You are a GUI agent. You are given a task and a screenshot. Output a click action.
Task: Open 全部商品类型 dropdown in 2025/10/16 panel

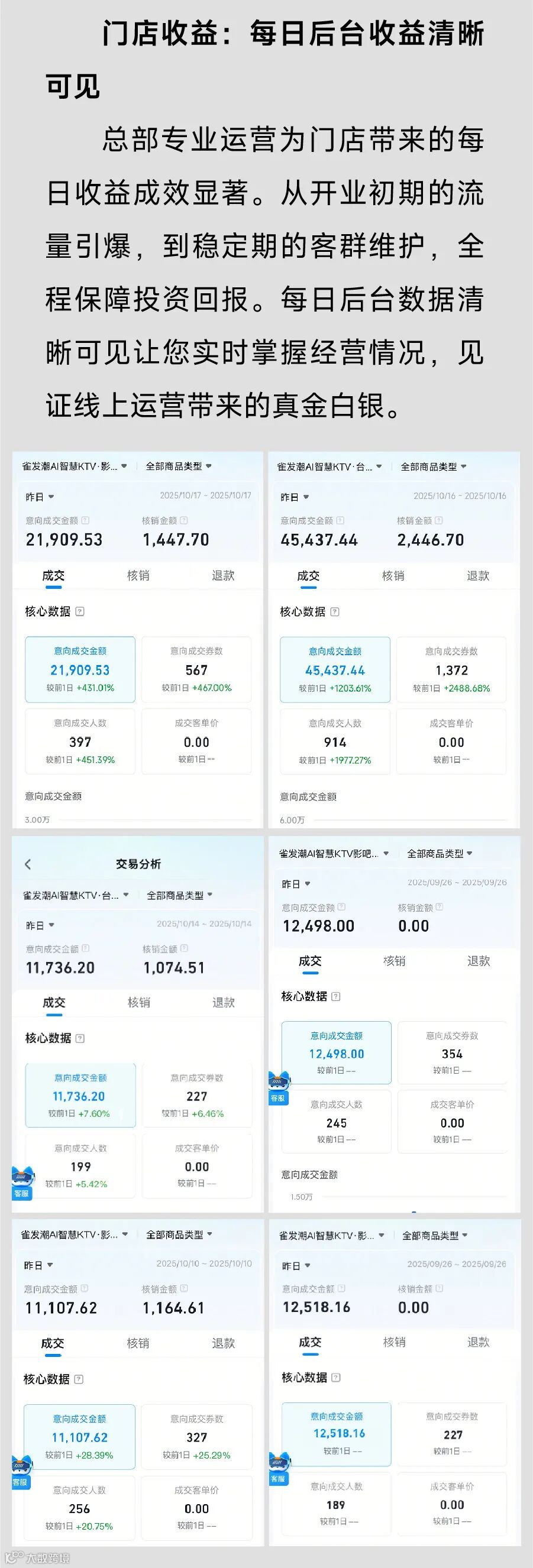click(x=434, y=467)
